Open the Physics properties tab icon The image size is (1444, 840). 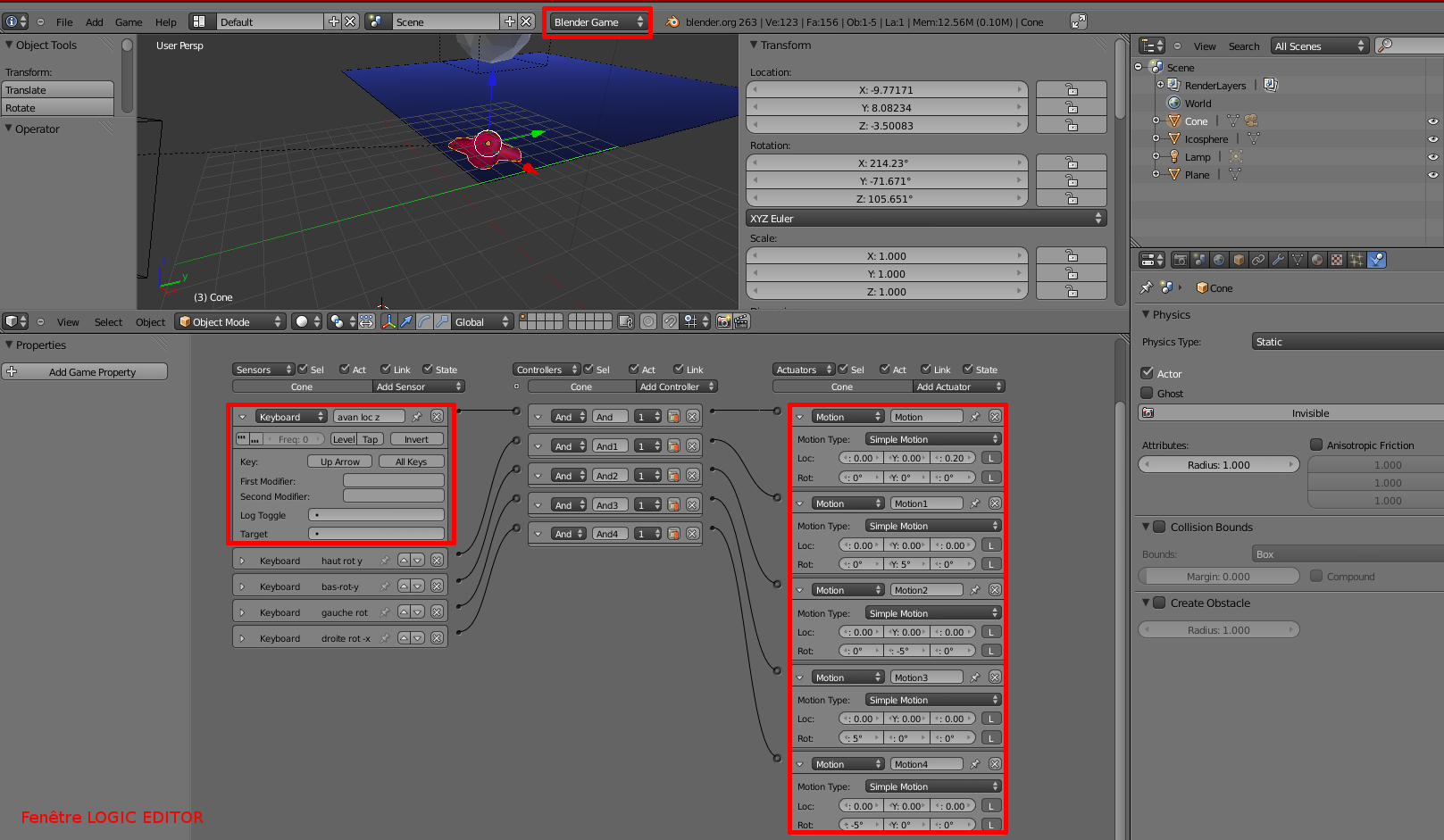point(1377,260)
